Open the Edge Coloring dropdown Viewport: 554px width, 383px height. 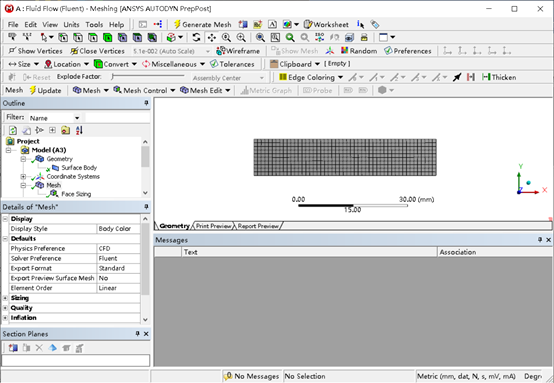click(x=340, y=77)
